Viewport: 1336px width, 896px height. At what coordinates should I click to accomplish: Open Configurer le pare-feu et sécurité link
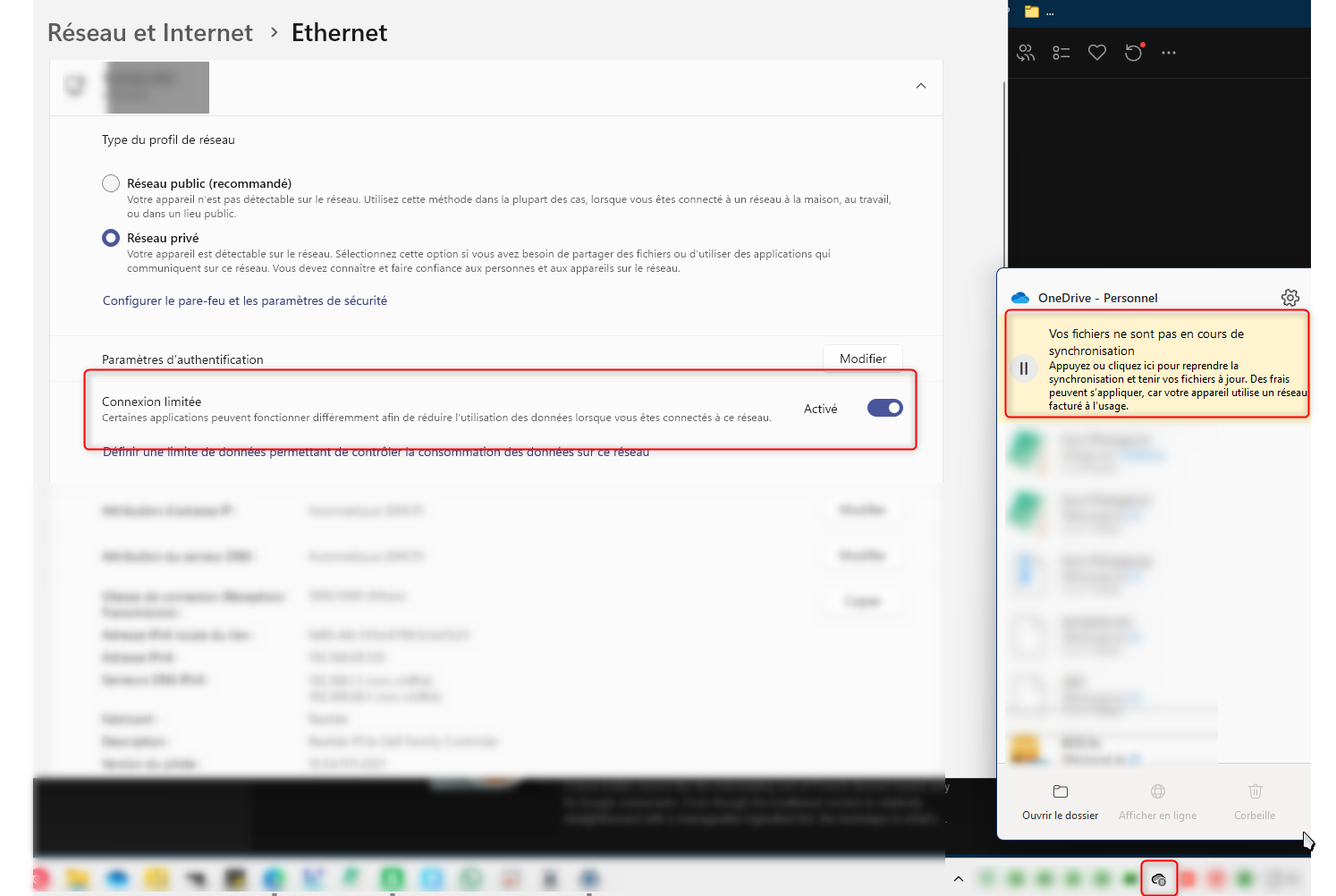coord(245,300)
